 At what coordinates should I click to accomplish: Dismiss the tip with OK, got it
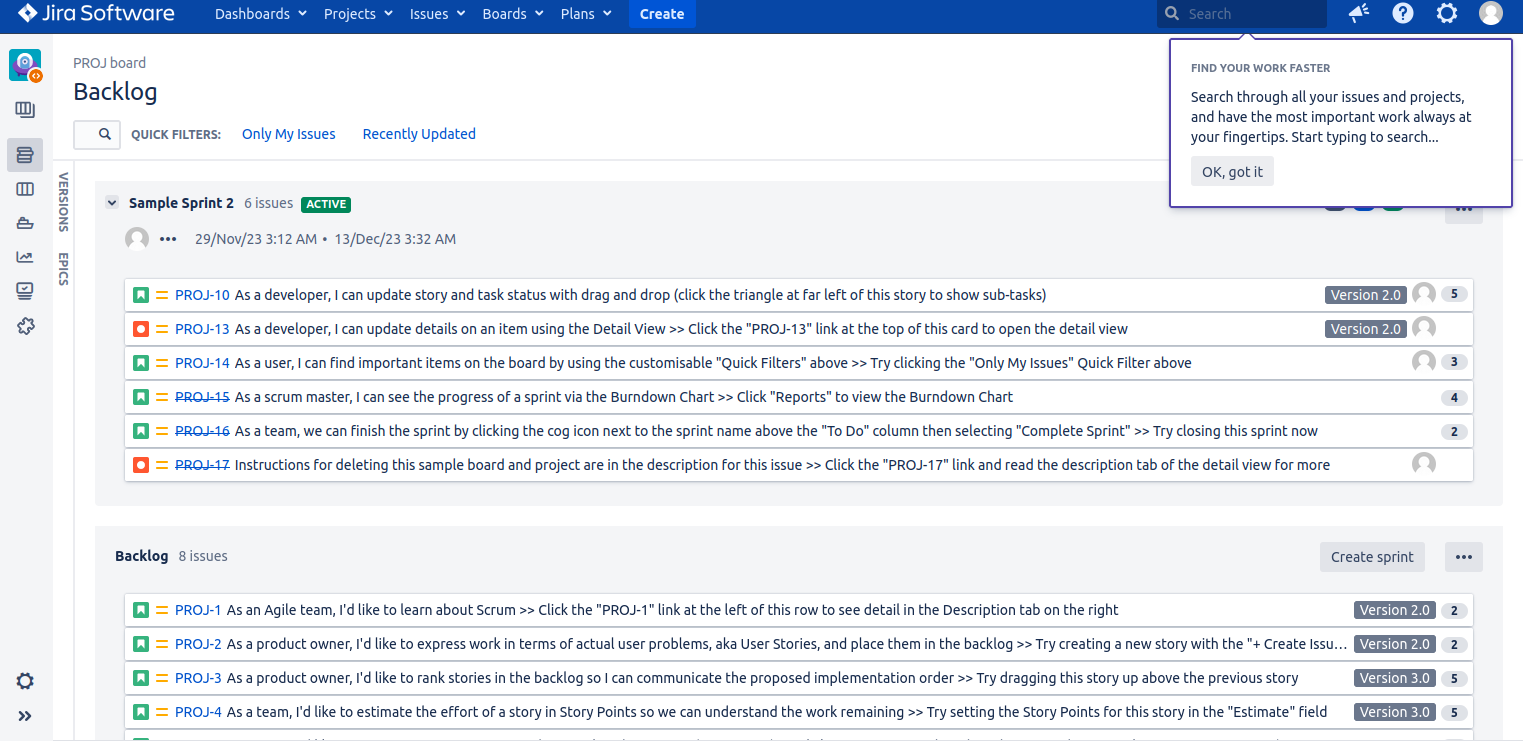point(1232,172)
